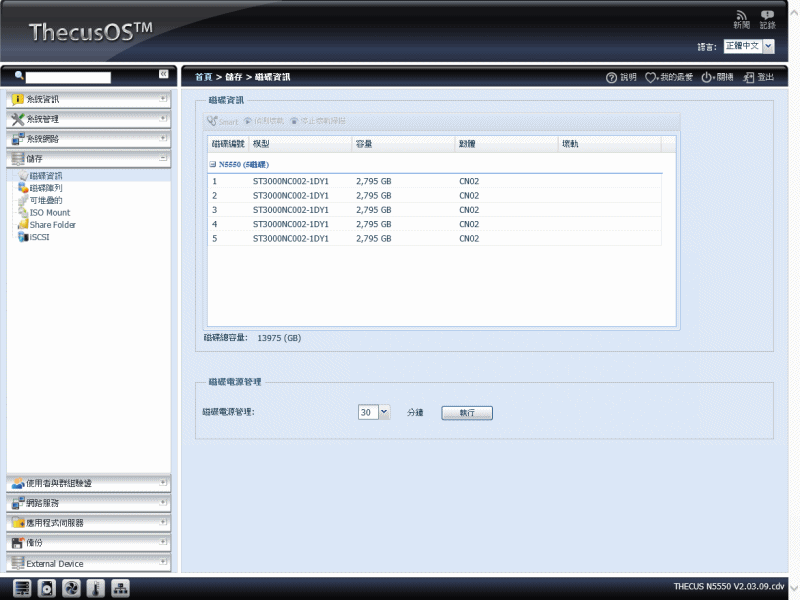The image size is (800, 600).
Task: Click the search magnifier icon
Action: tap(19, 76)
